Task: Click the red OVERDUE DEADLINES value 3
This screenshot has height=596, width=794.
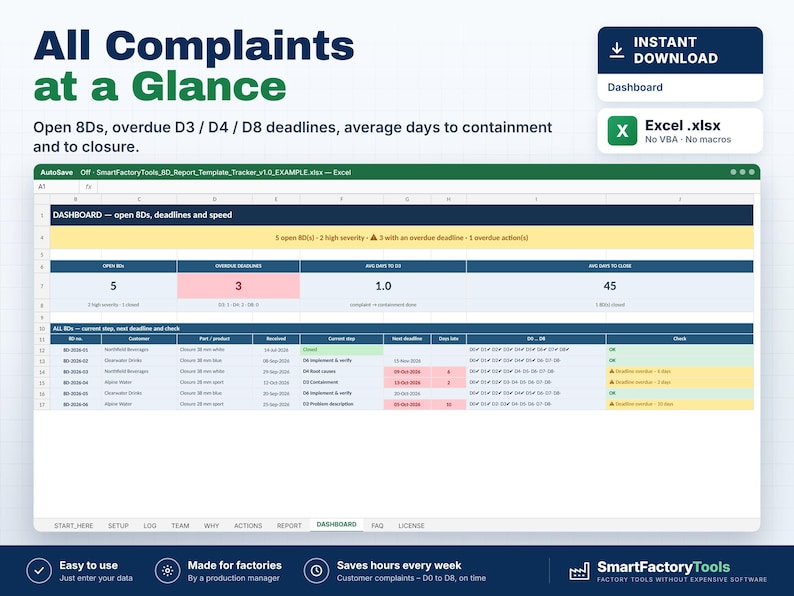Action: [x=238, y=286]
